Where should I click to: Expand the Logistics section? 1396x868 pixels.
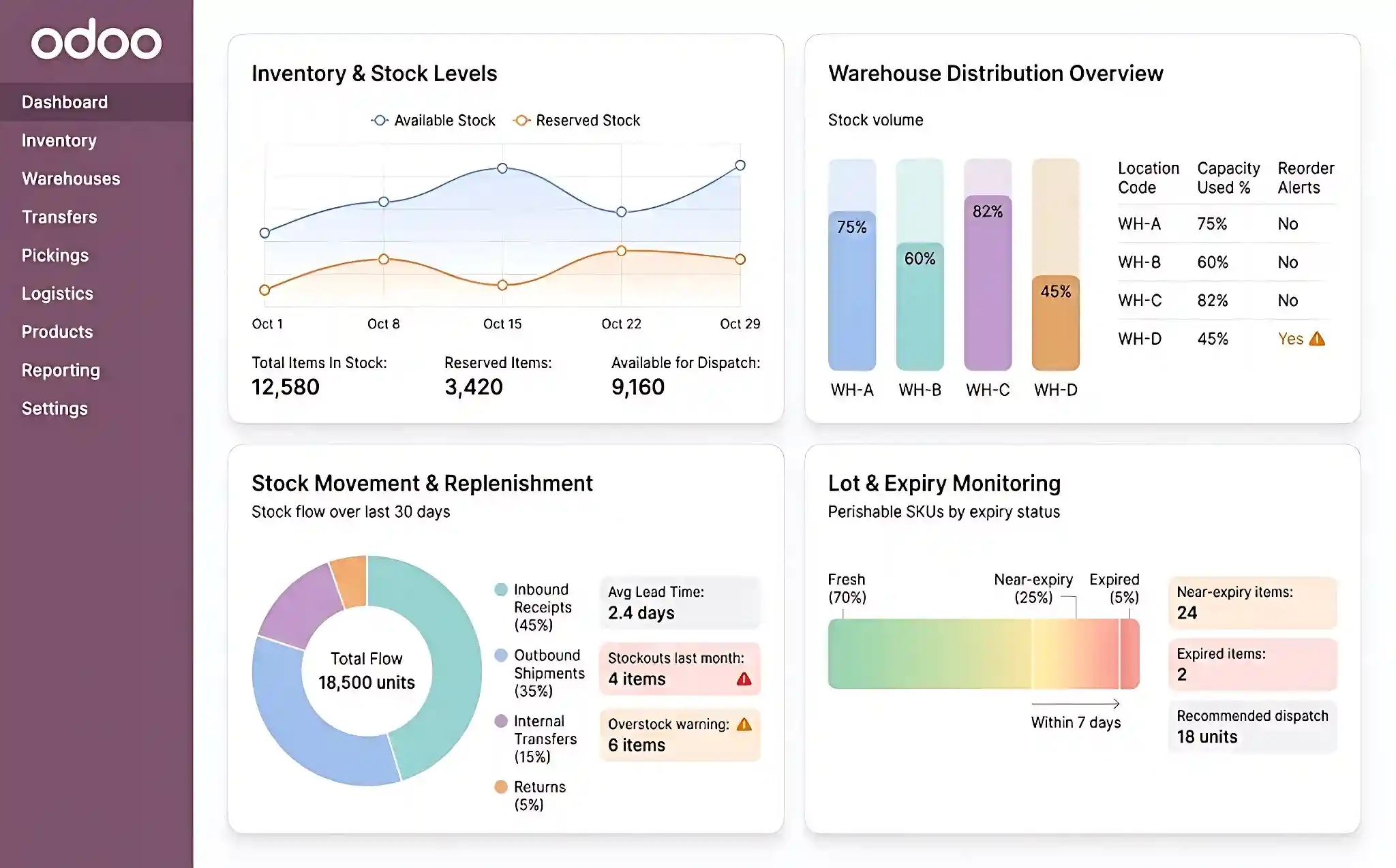[x=57, y=294]
